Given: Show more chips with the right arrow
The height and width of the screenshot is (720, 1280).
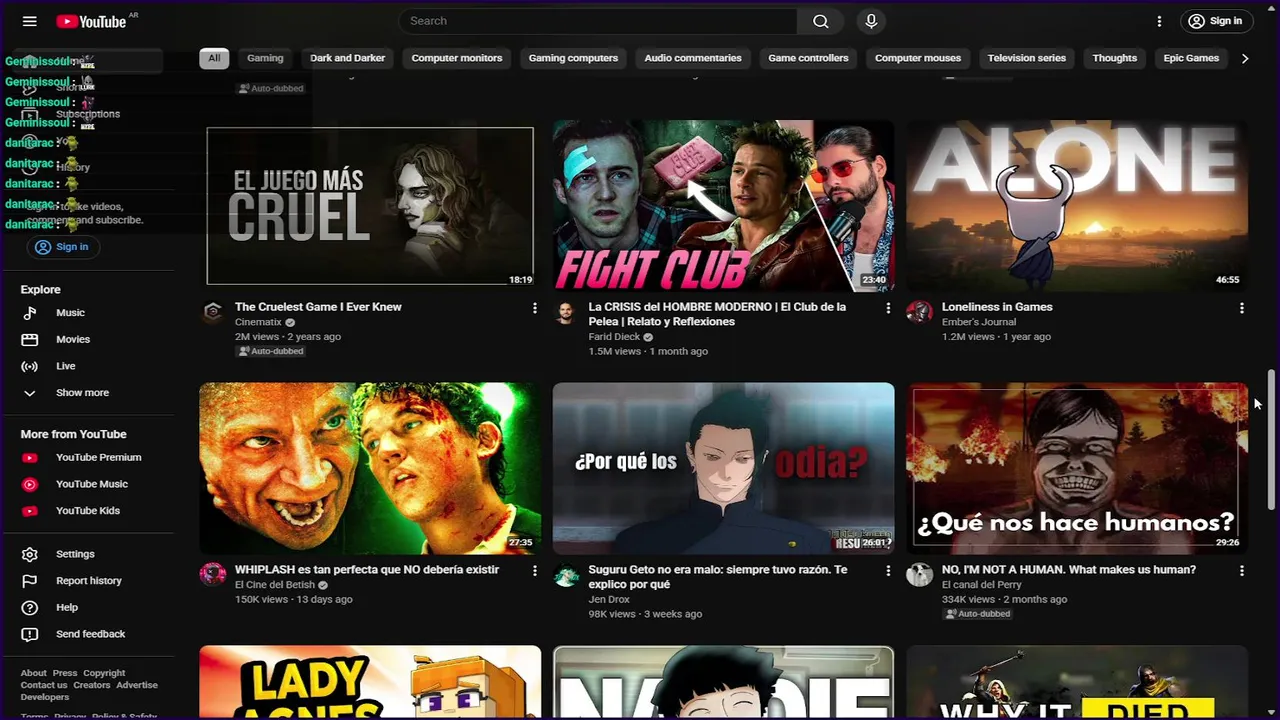Looking at the screenshot, I should point(1245,58).
